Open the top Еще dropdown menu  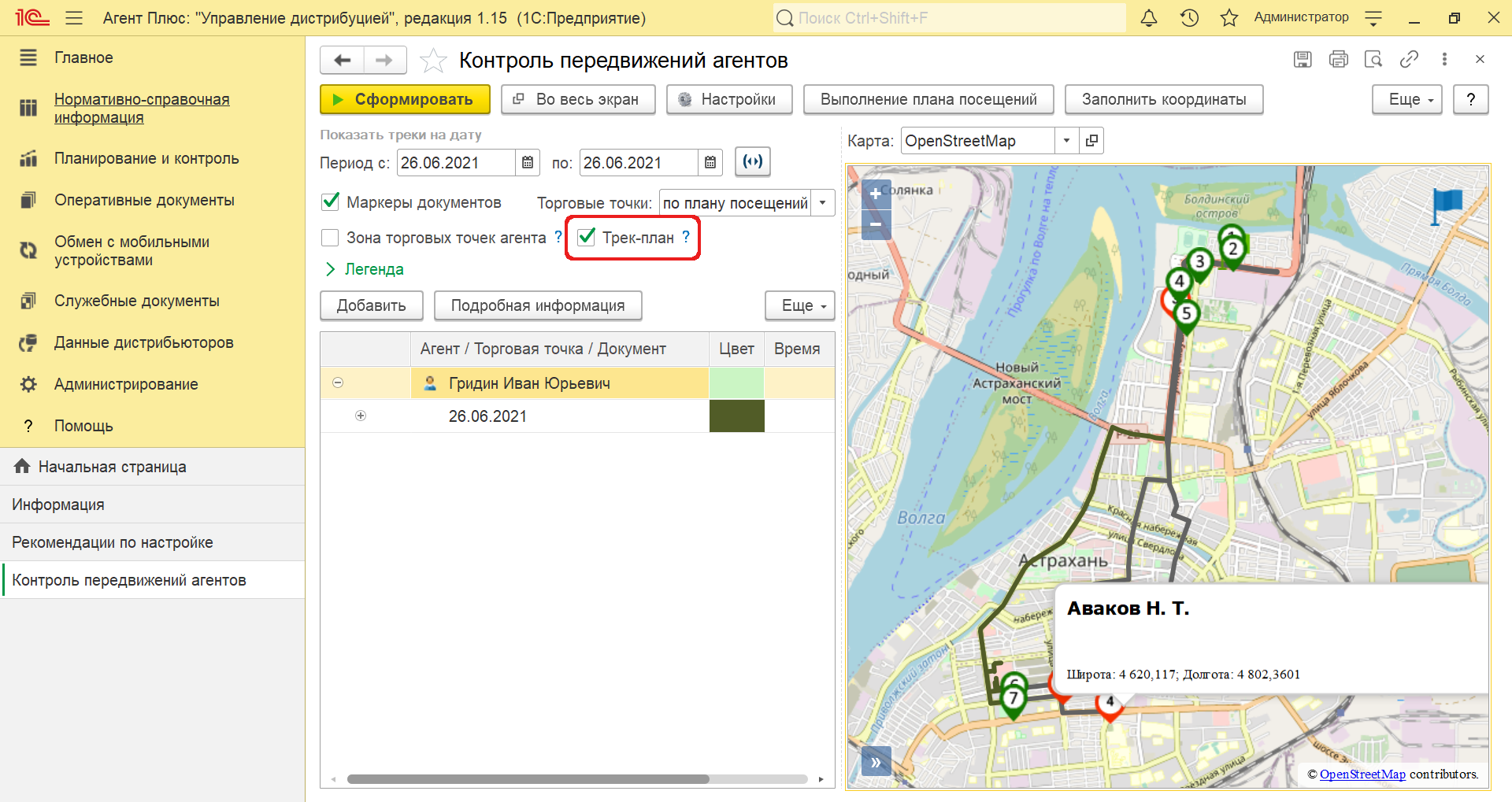tap(1406, 99)
